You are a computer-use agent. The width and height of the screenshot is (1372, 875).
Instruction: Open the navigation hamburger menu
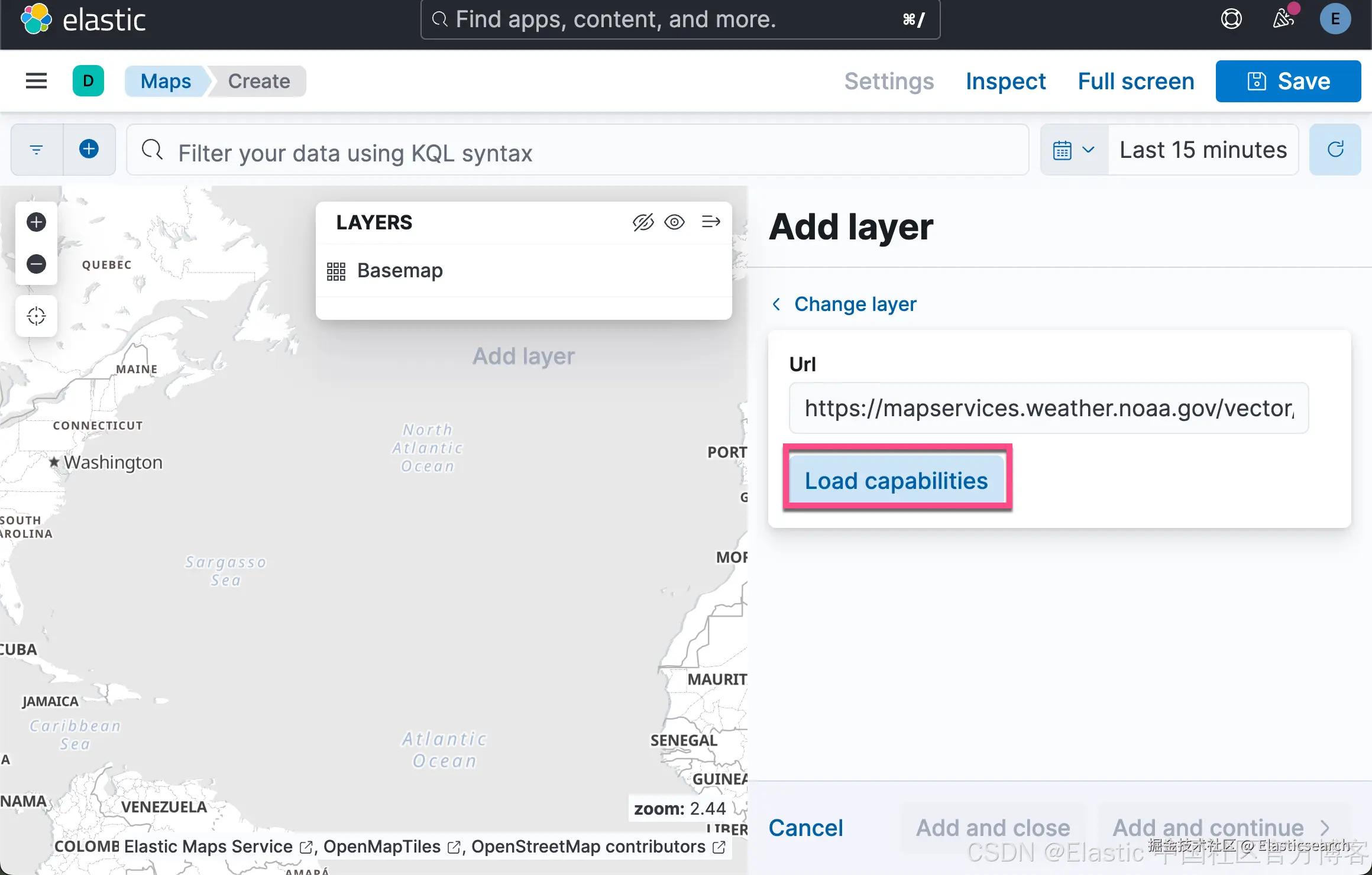(37, 81)
